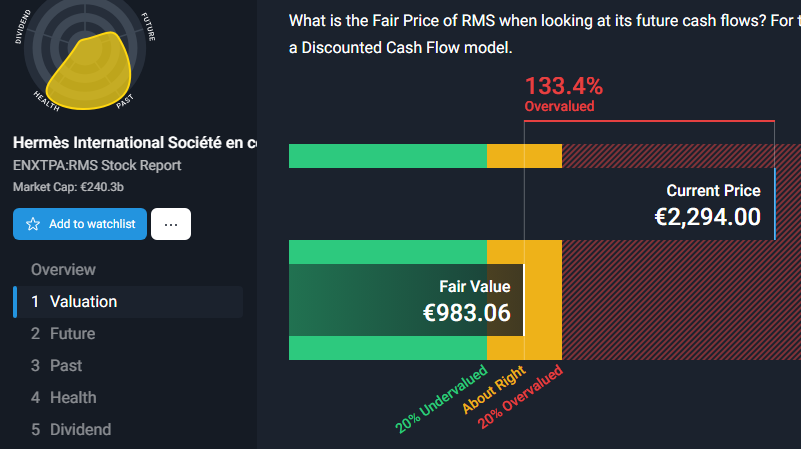Click the star icon in Add to watchlist
801x449 pixels.
tap(33, 224)
